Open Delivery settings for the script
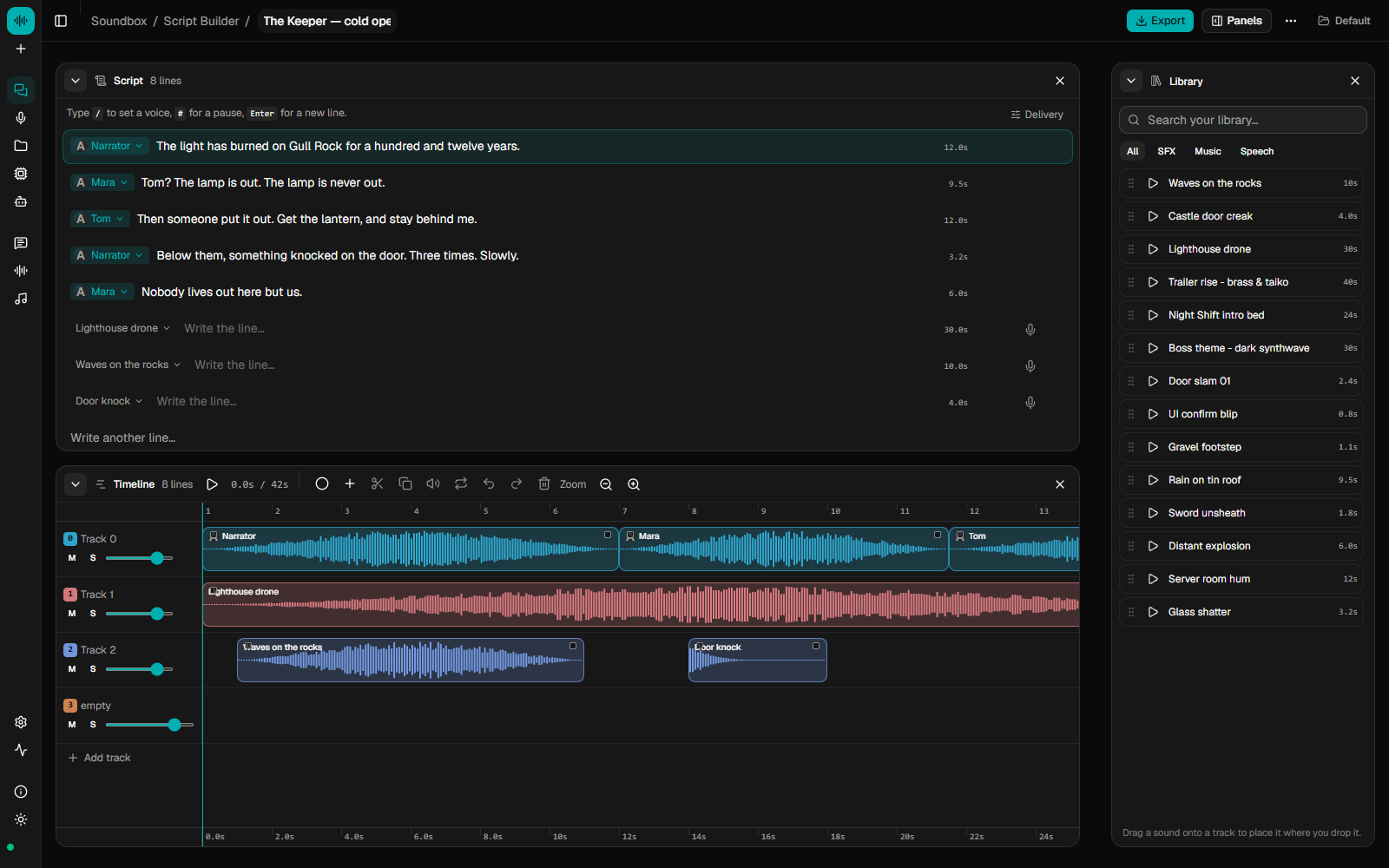The height and width of the screenshot is (868, 1389). point(1037,115)
